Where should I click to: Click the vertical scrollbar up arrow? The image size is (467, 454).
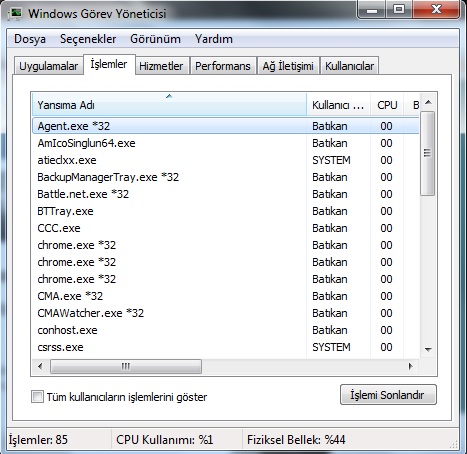(x=428, y=102)
